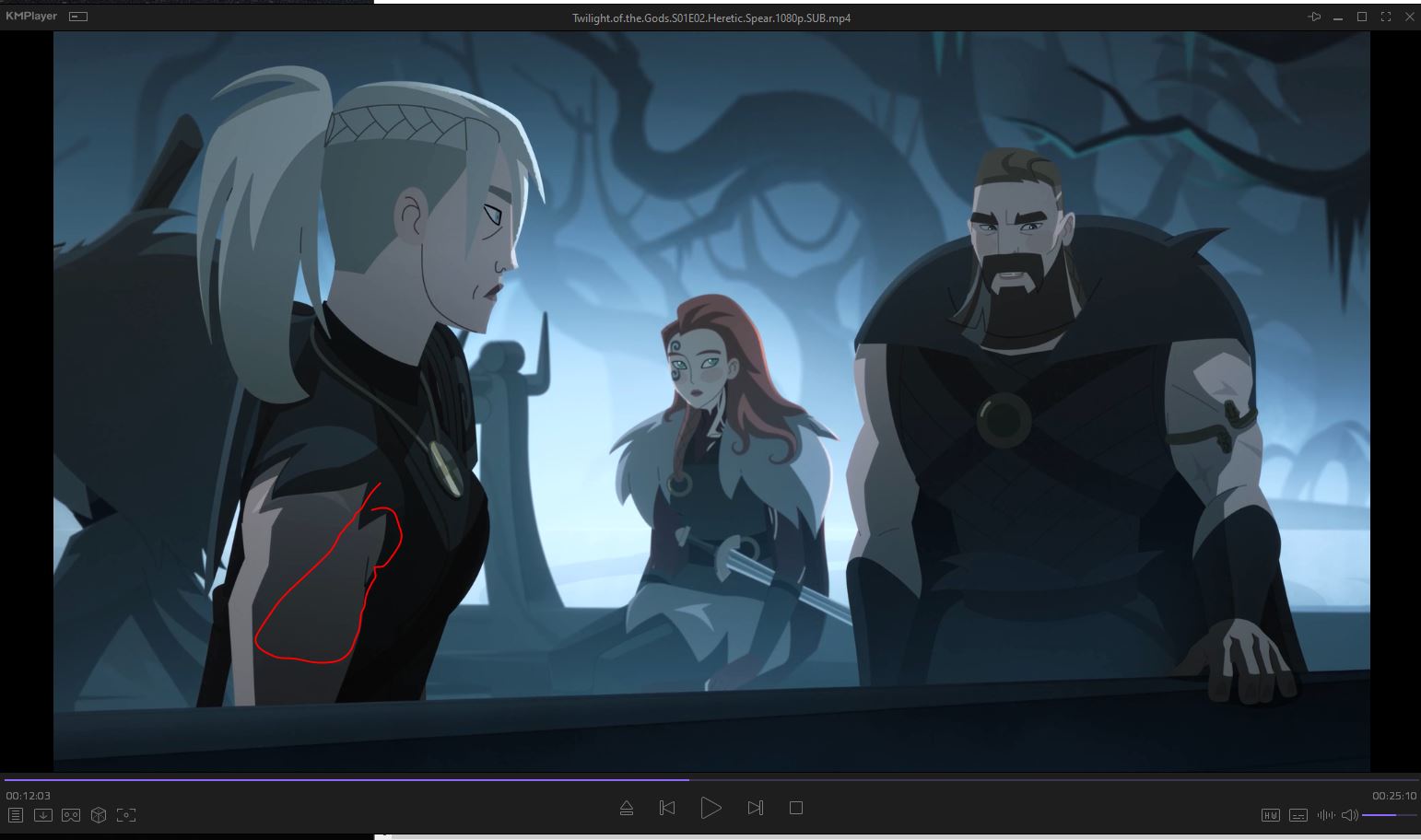Click the compact mode icon beside KMPlayer
1421x840 pixels.
[x=79, y=17]
